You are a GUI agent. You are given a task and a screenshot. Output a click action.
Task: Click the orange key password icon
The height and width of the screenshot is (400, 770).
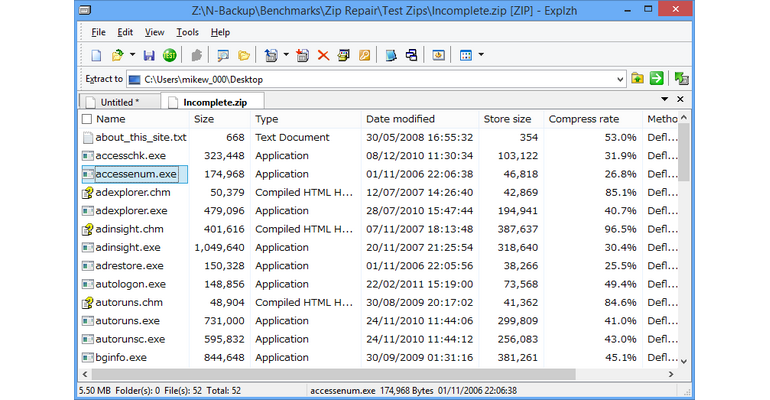pyautogui.click(x=364, y=55)
